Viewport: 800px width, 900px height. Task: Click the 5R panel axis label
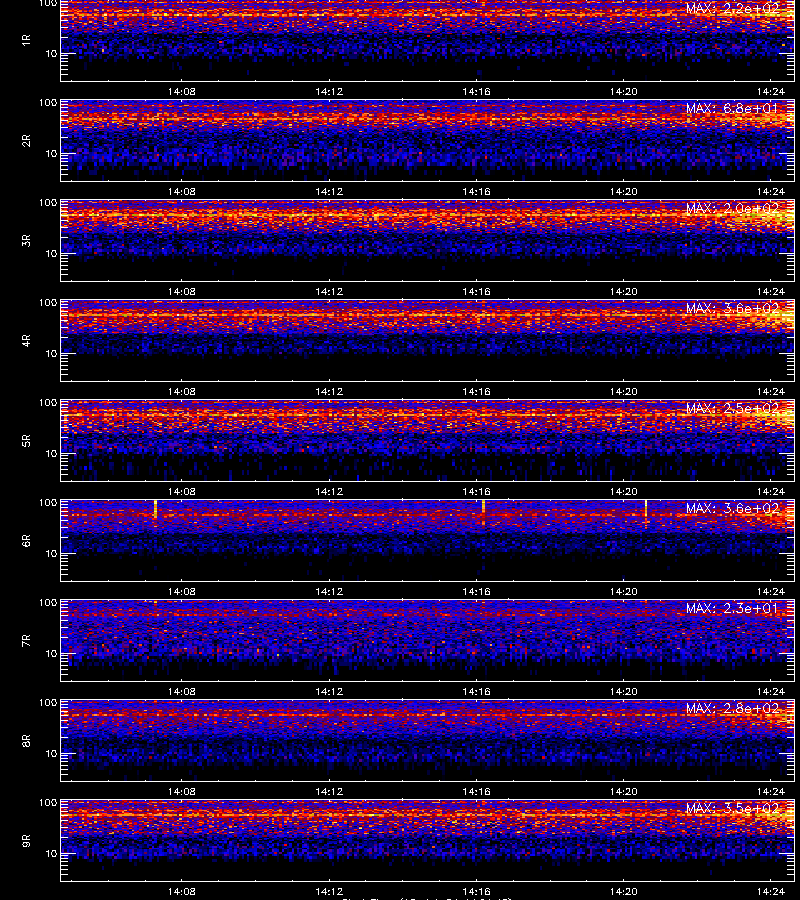point(26,441)
